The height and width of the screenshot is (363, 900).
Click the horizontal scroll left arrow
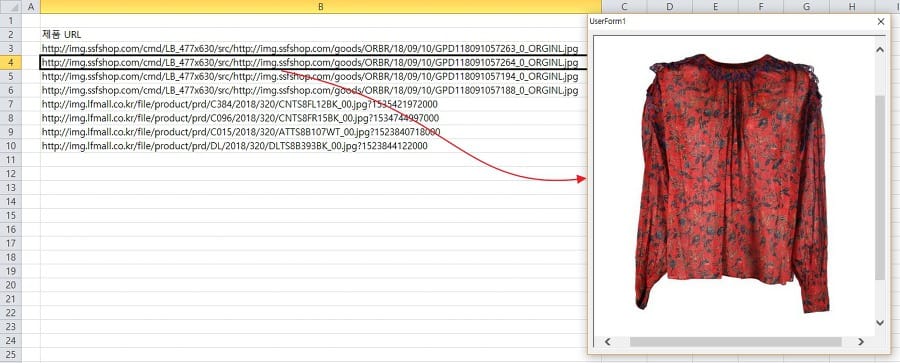click(607, 342)
